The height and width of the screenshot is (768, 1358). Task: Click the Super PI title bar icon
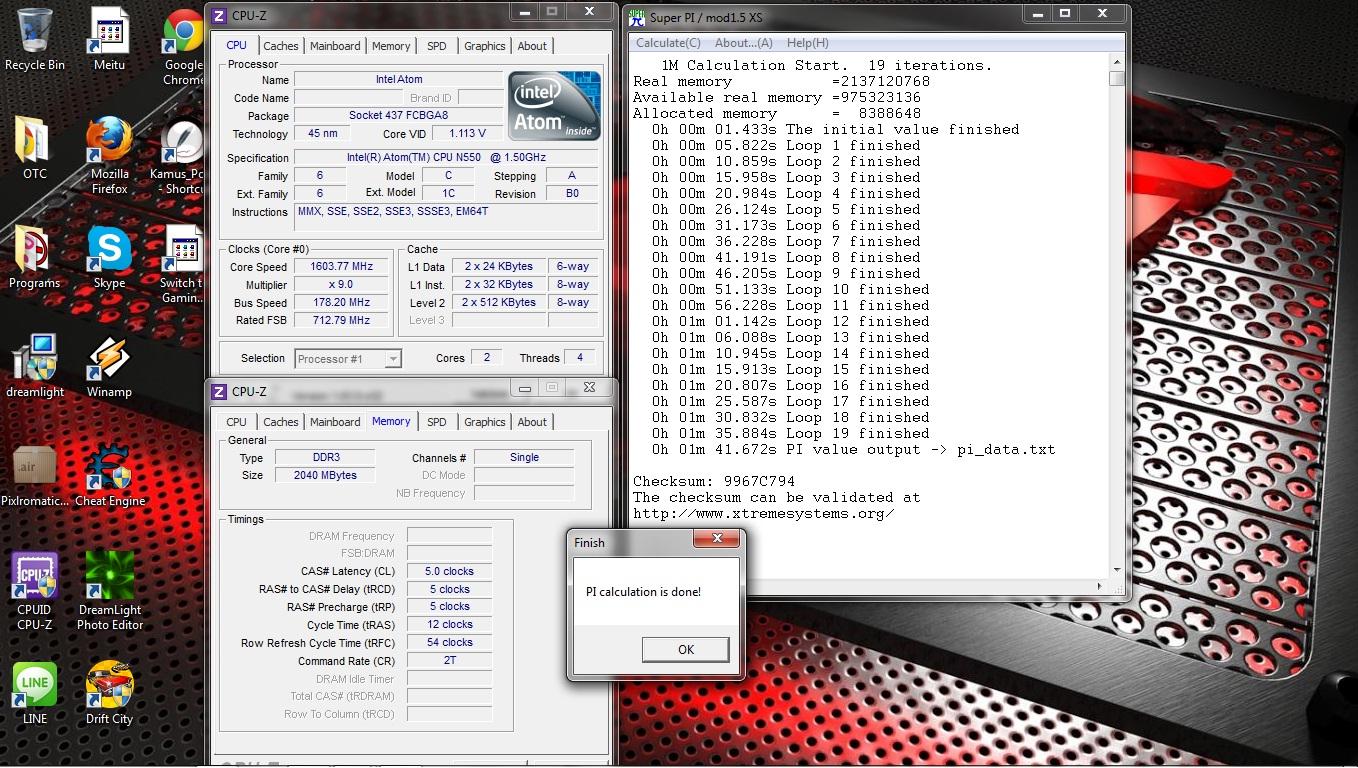636,16
